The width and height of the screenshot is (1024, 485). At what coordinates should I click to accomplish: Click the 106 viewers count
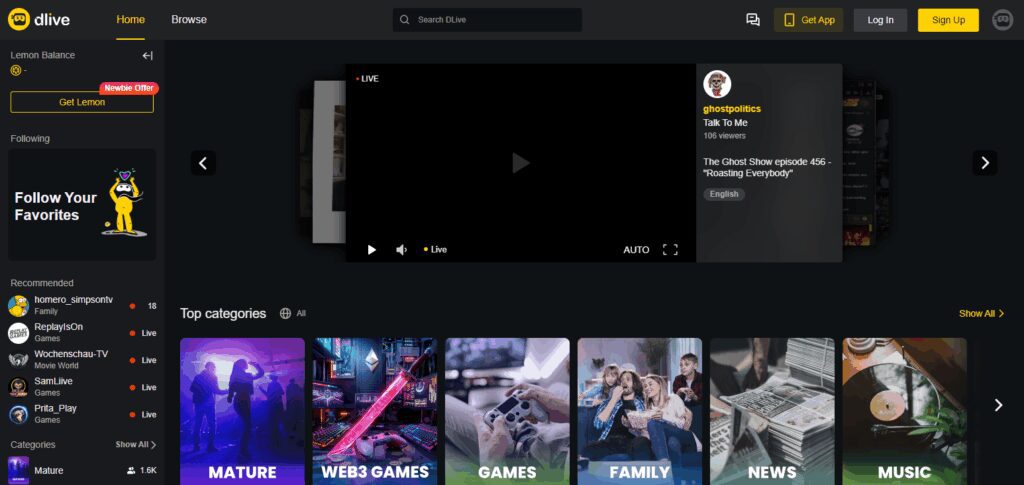pos(724,136)
